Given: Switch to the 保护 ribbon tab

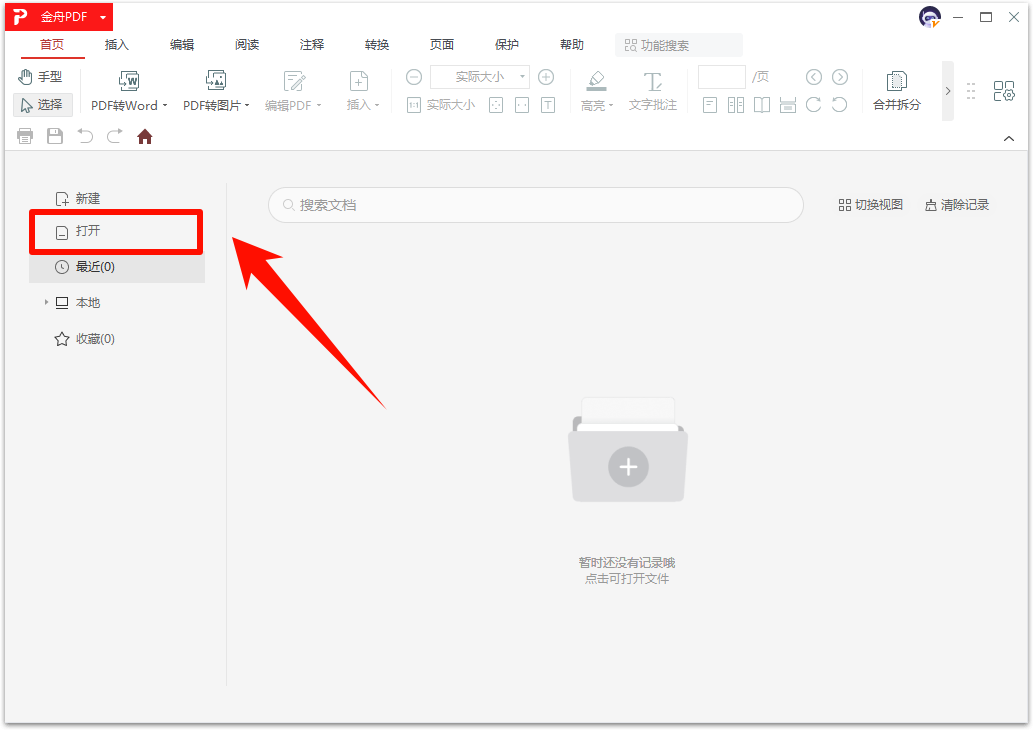Looking at the screenshot, I should [x=507, y=45].
